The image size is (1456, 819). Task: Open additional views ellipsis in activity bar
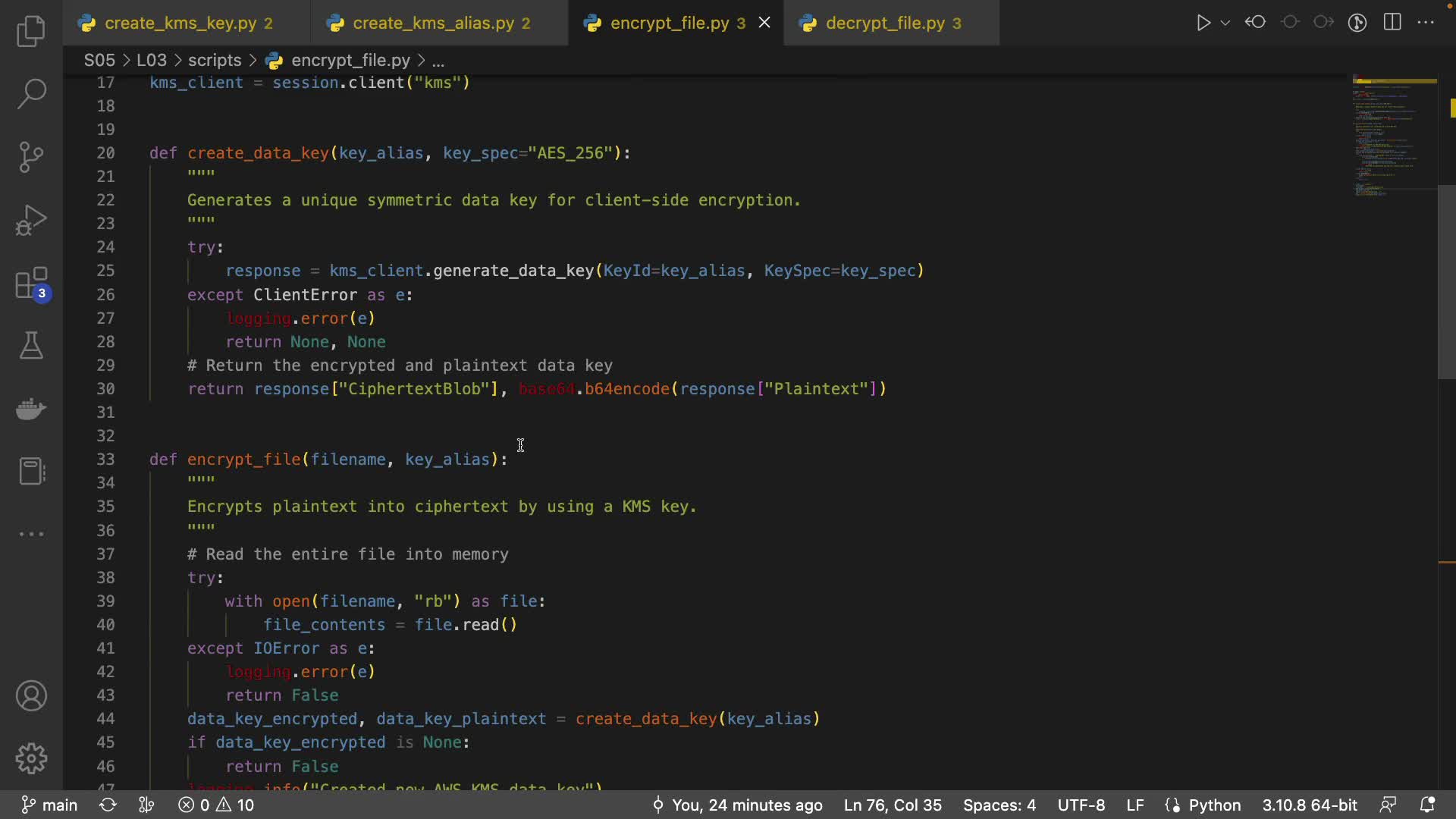31,534
